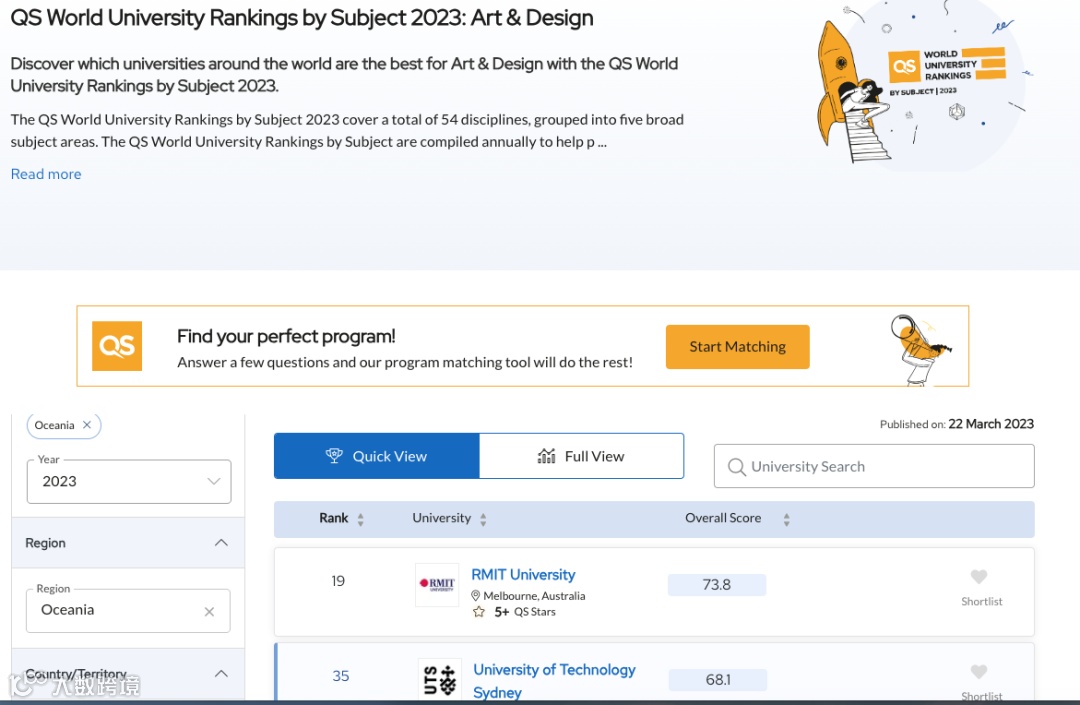
Task: Click the QS logo in the program banner
Action: 116,346
